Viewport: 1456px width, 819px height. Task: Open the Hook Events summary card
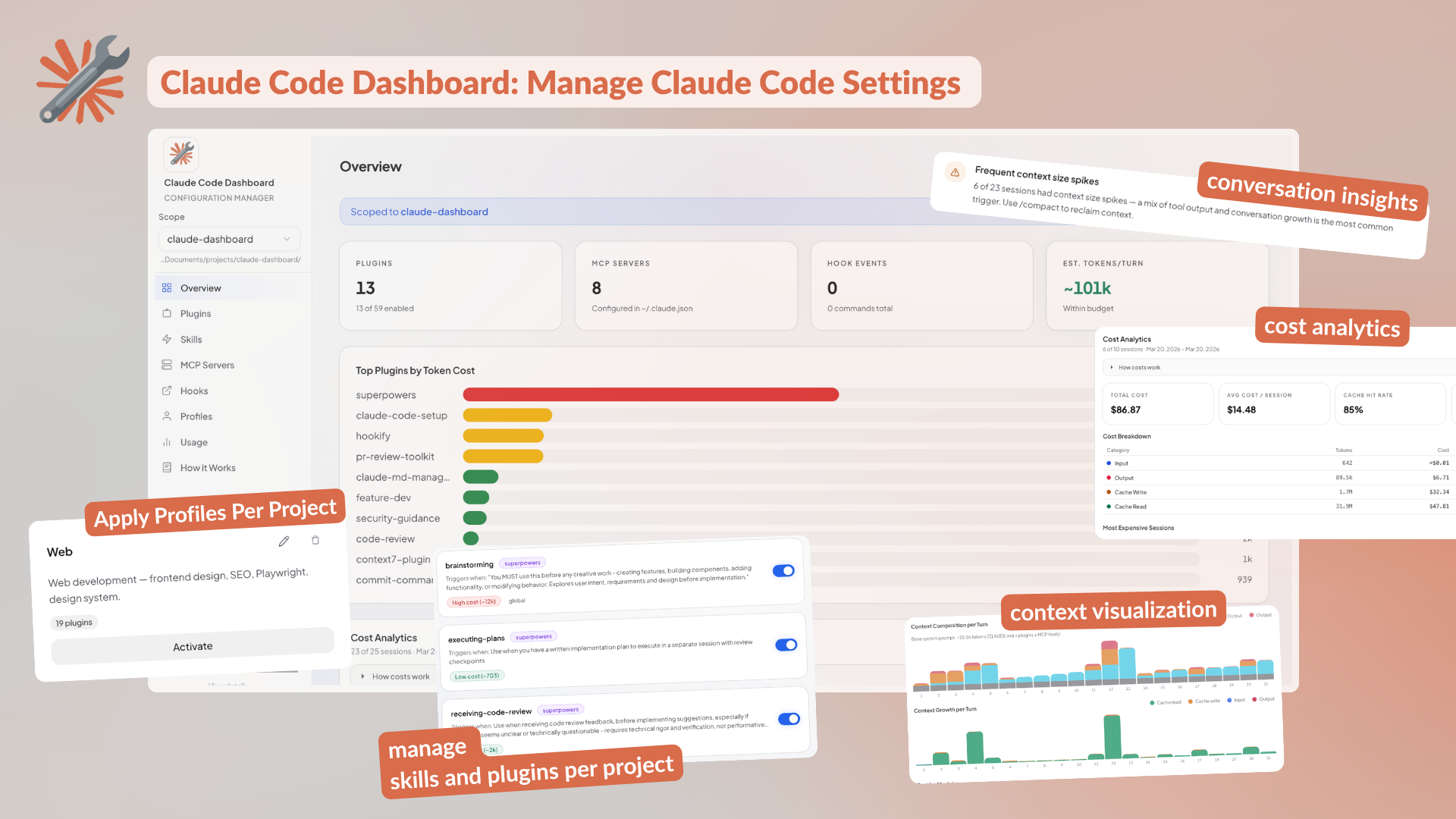(921, 286)
